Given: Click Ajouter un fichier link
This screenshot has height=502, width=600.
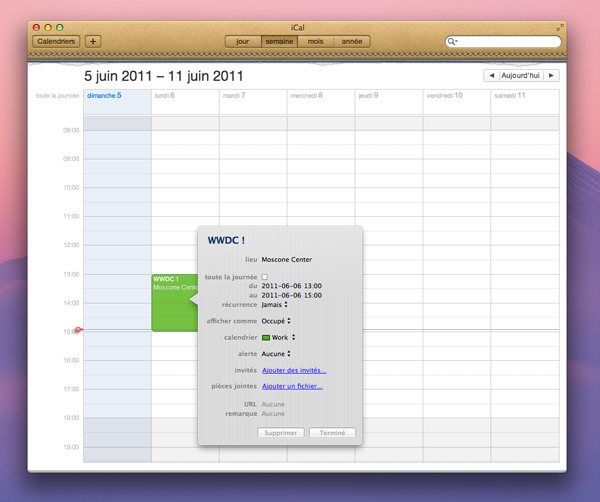Looking at the screenshot, I should (x=292, y=386).
